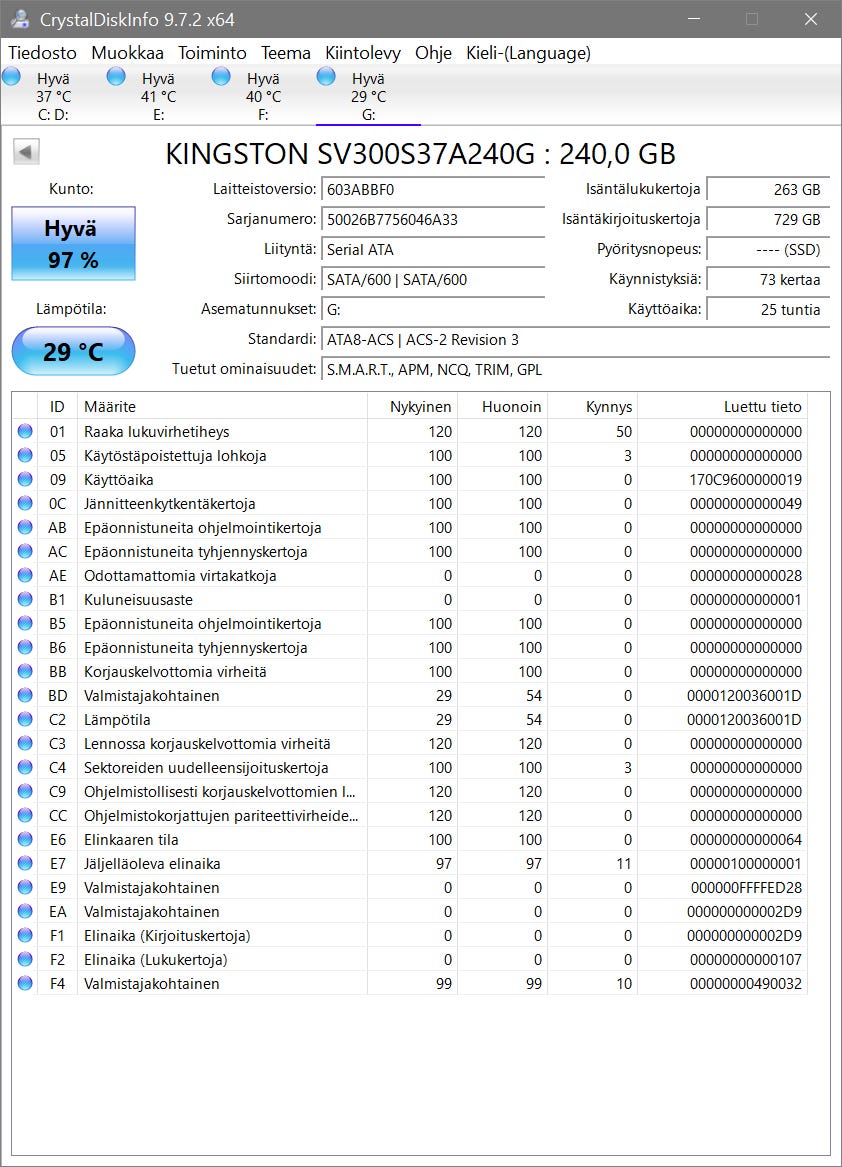This screenshot has width=842, height=1167.
Task: Click the Määrite column header
Action: click(222, 406)
